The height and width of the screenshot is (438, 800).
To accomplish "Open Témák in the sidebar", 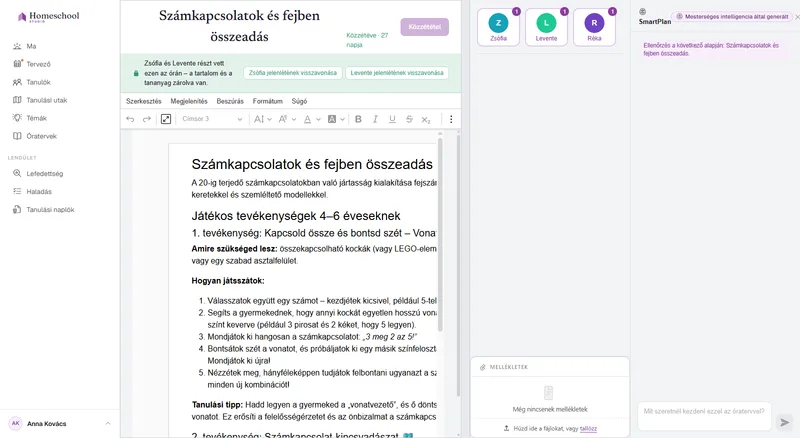I will point(36,118).
